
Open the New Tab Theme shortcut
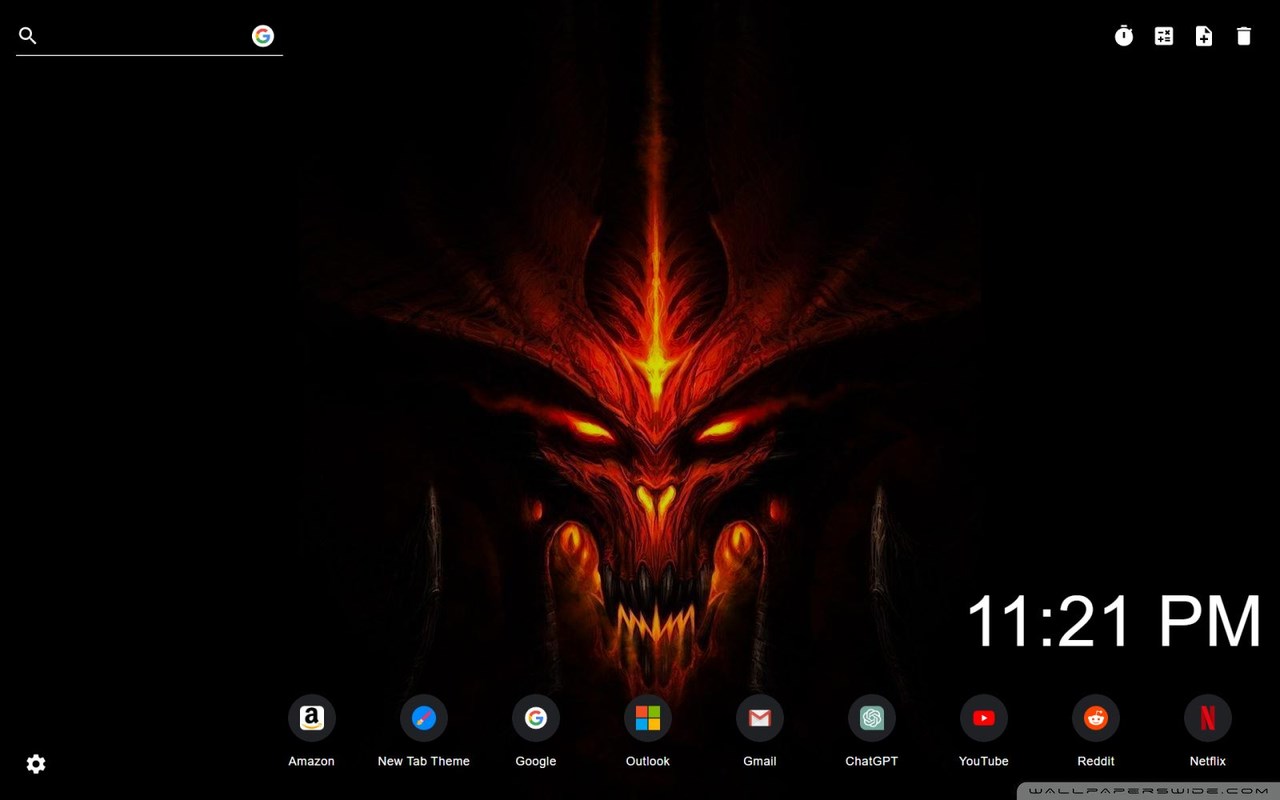pyautogui.click(x=424, y=718)
